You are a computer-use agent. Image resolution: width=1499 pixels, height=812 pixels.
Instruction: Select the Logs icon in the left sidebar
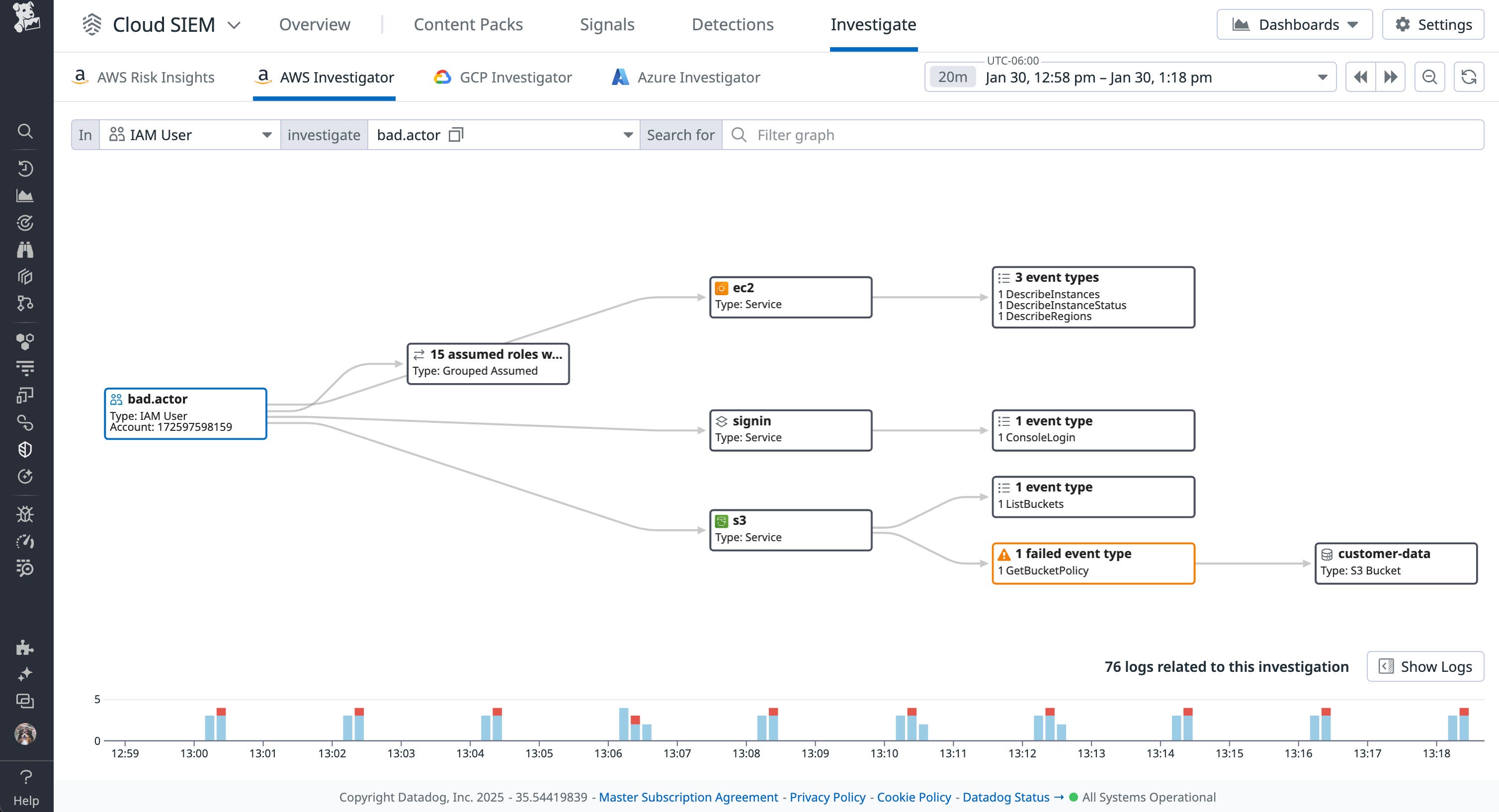point(26,367)
